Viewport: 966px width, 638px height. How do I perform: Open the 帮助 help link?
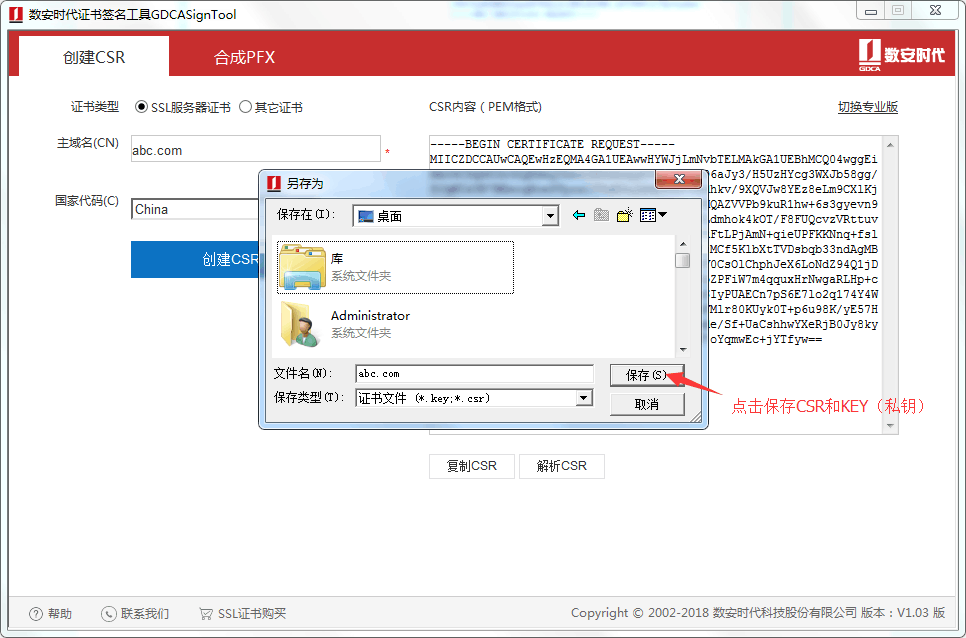60,613
